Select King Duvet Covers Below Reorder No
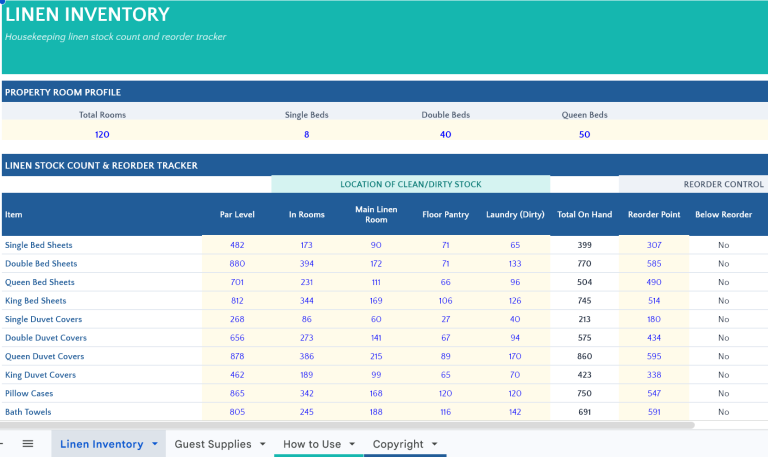The width and height of the screenshot is (768, 457). [723, 375]
